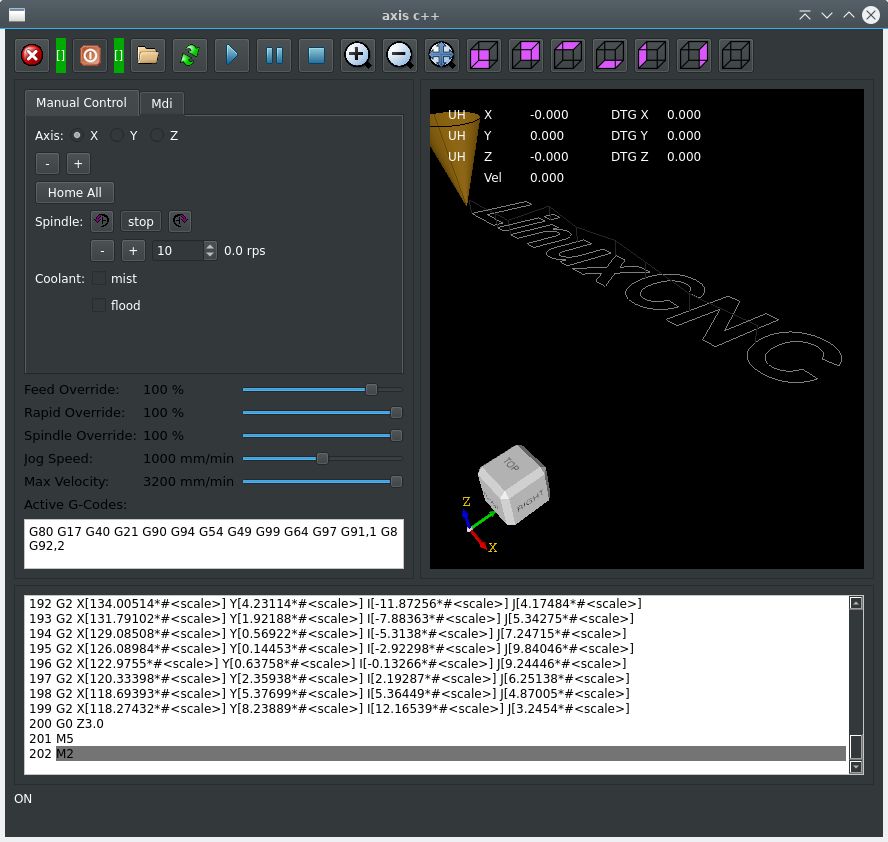
Task: Select G-code line 196
Action: (x=436, y=663)
